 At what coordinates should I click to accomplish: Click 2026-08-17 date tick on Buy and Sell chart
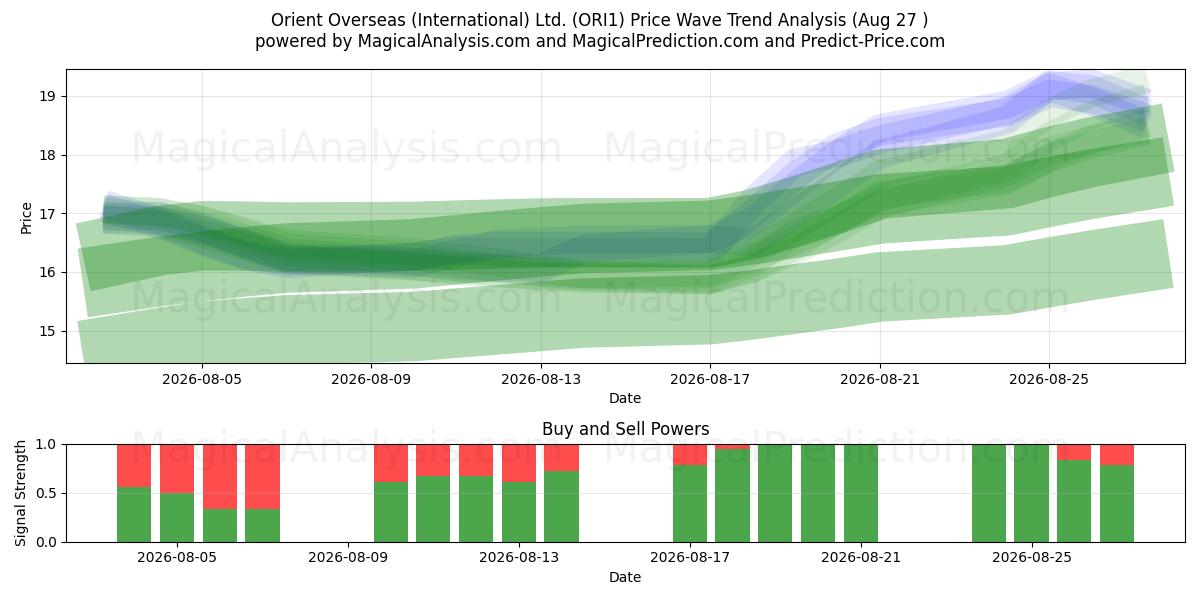[690, 558]
